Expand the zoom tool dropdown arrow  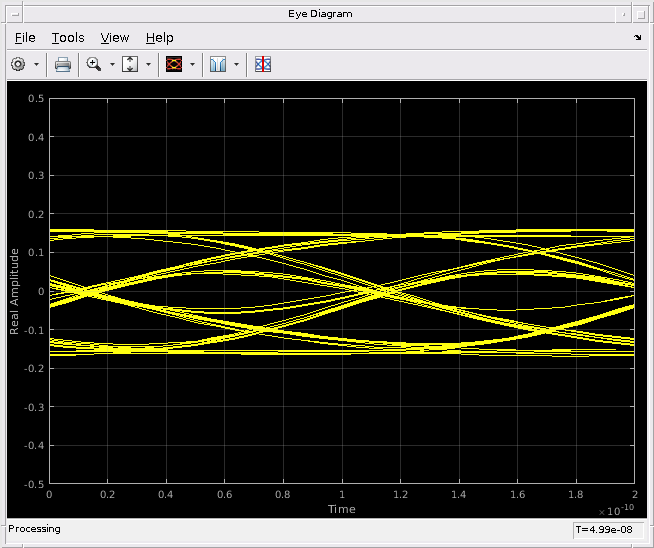110,64
